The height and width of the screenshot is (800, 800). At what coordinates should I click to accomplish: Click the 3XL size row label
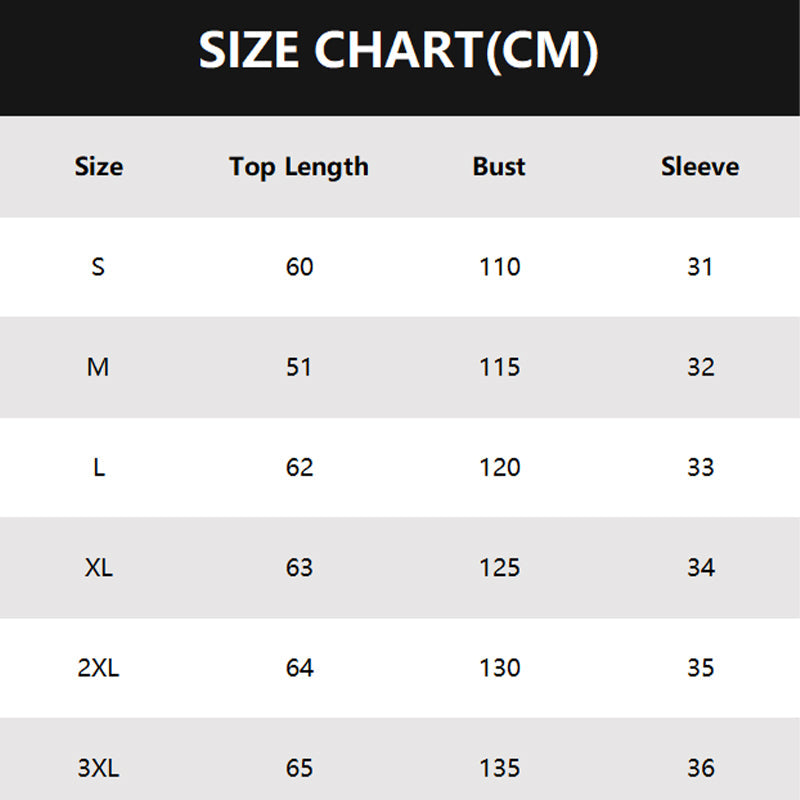(98, 768)
